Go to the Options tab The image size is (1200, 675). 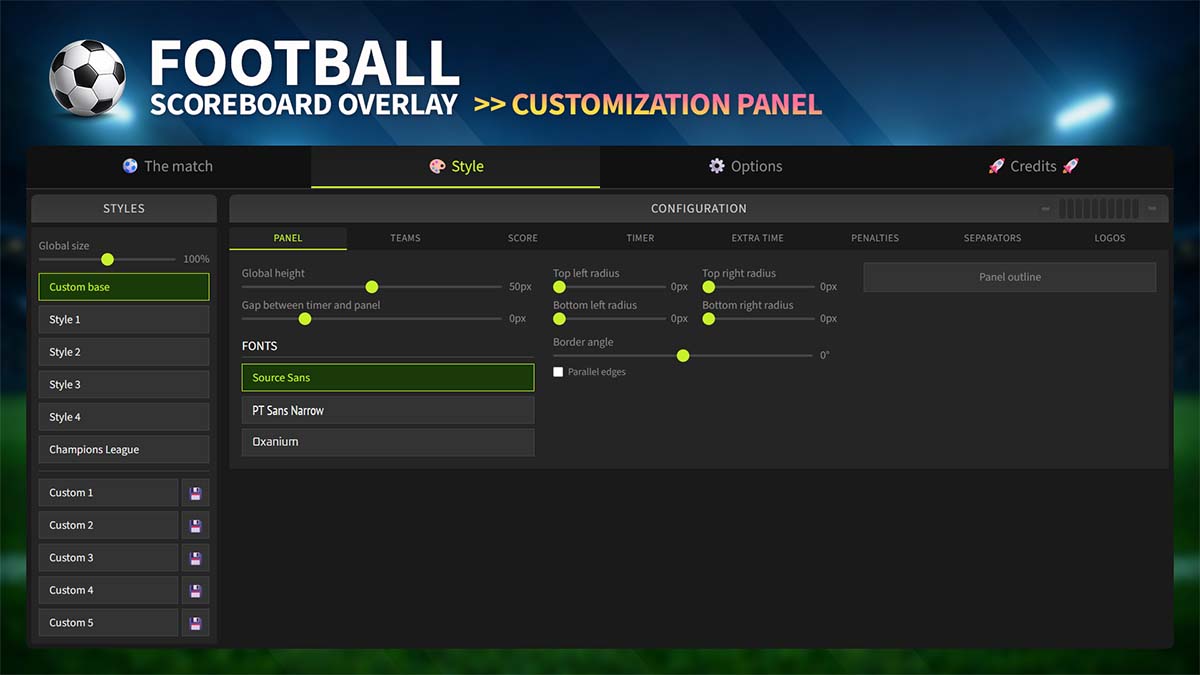(x=745, y=167)
